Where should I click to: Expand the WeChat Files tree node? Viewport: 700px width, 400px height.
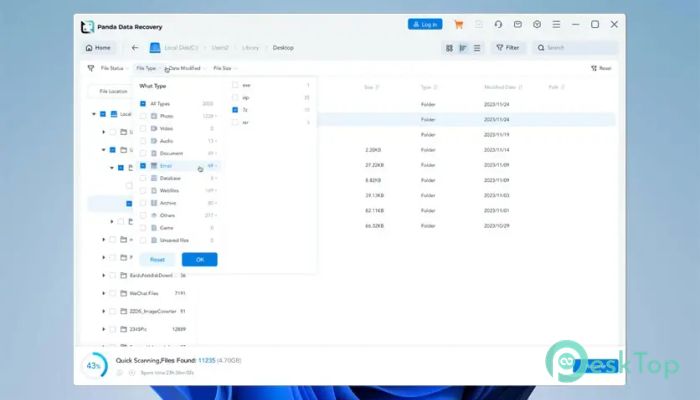104,293
